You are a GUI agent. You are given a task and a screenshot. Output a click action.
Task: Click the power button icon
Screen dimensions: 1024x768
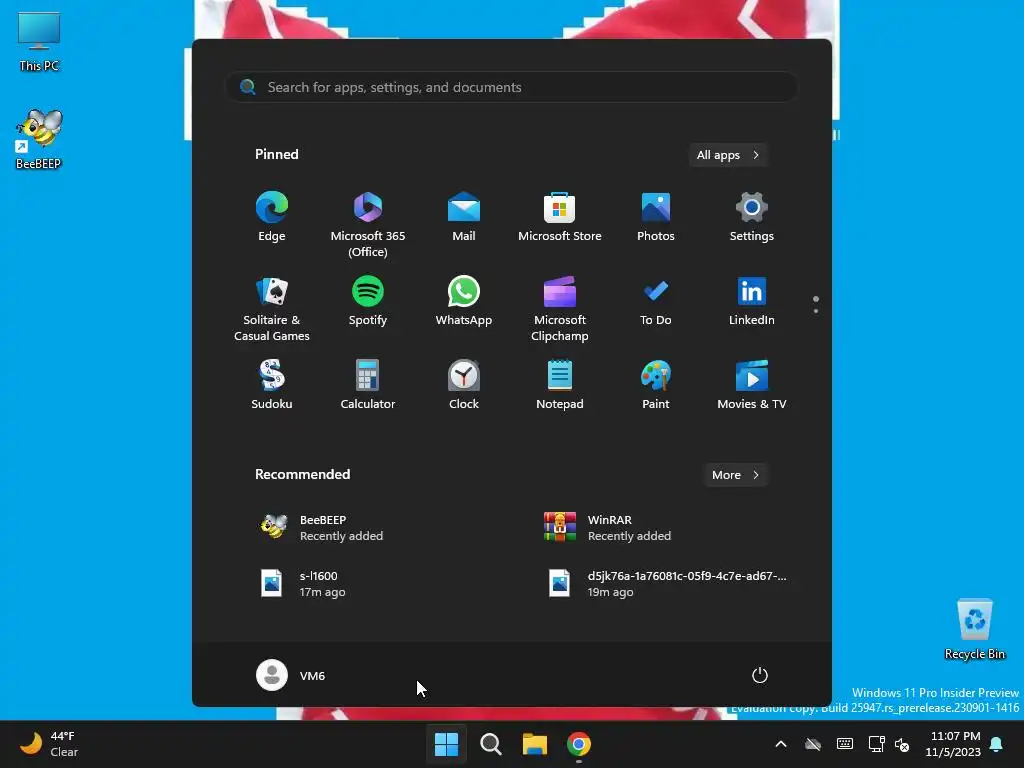[760, 675]
